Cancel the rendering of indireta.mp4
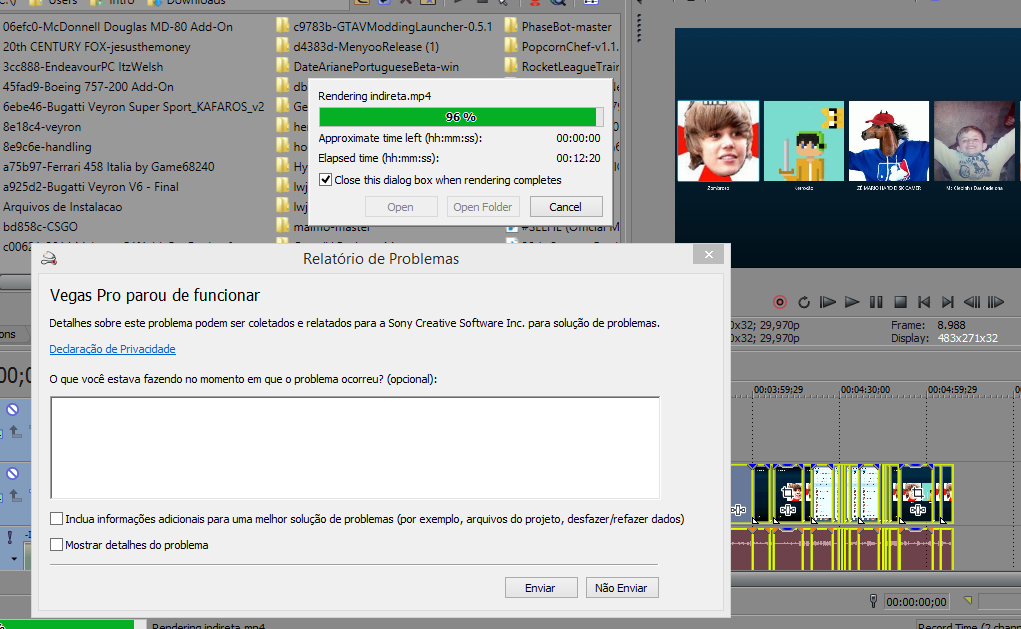This screenshot has width=1021, height=629. pyautogui.click(x=565, y=206)
